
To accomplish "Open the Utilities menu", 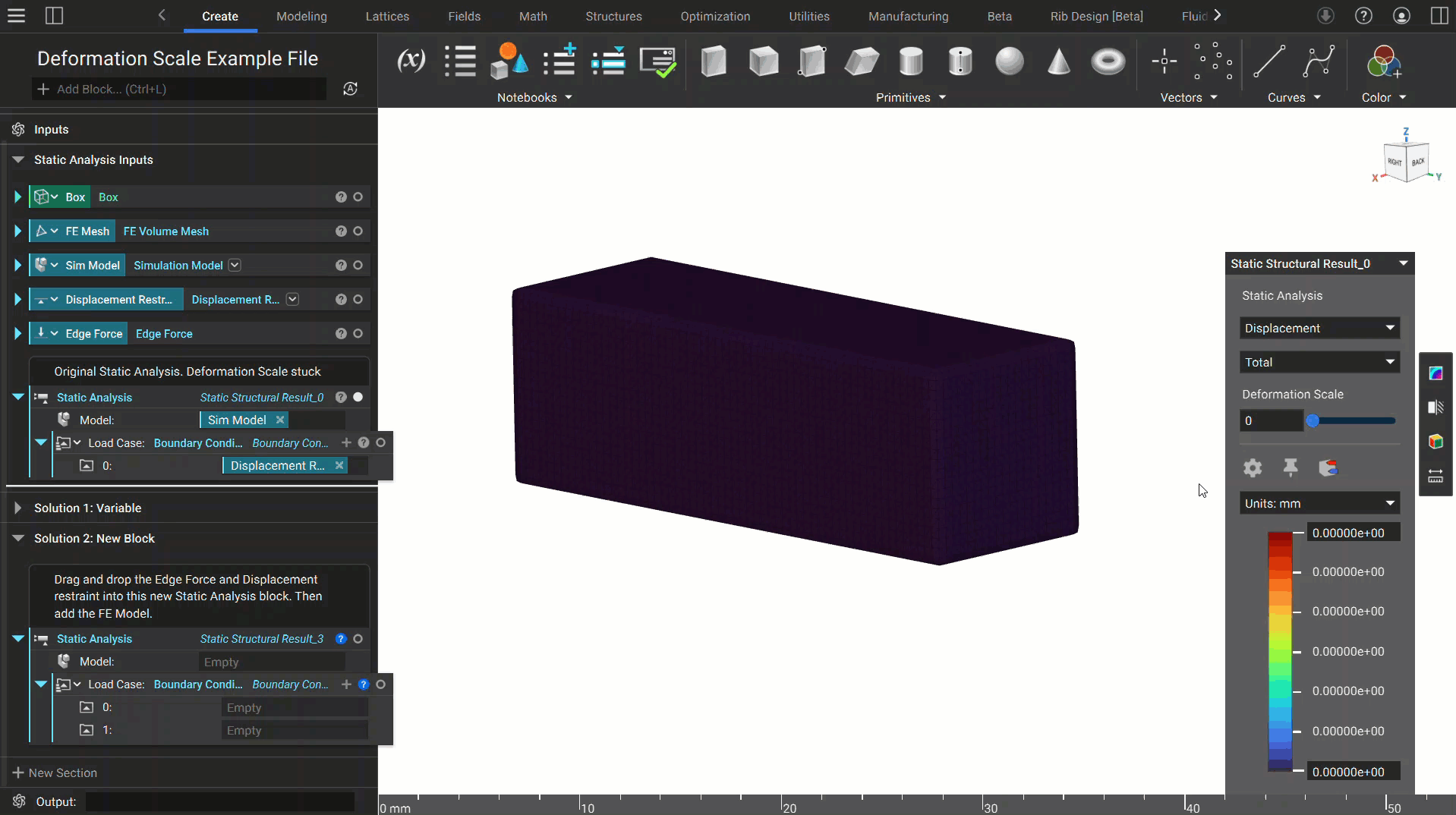I will (808, 16).
